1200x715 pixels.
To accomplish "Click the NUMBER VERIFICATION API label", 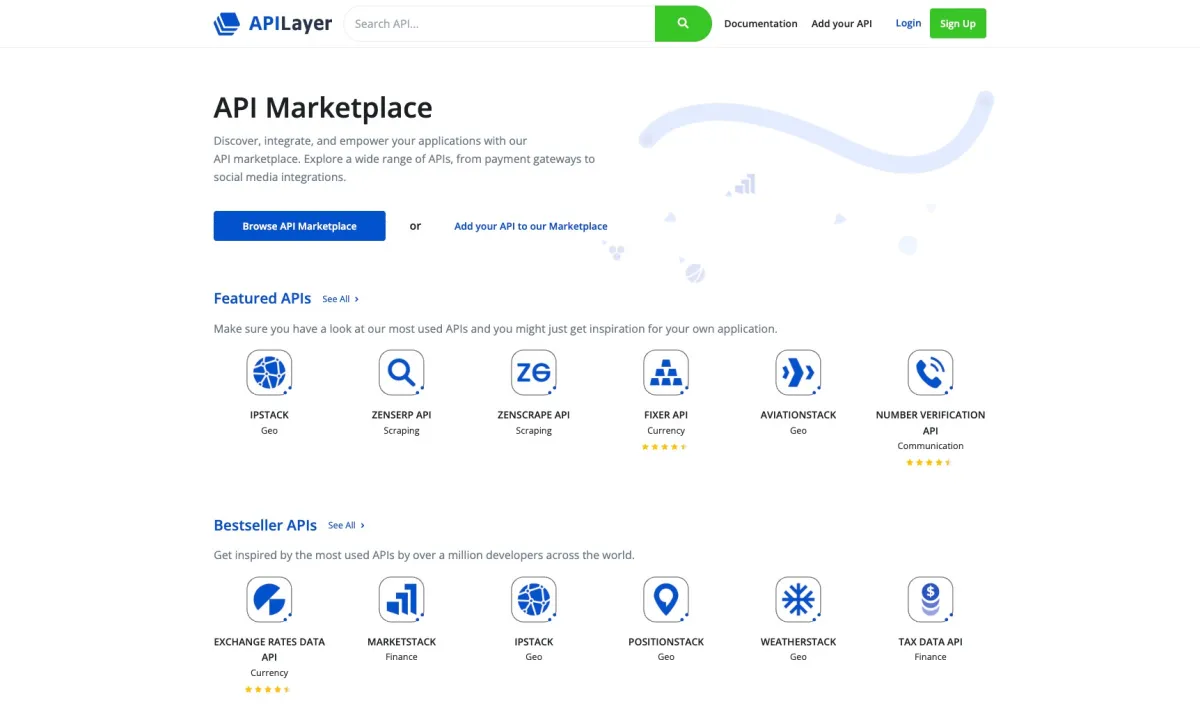I will [930, 422].
